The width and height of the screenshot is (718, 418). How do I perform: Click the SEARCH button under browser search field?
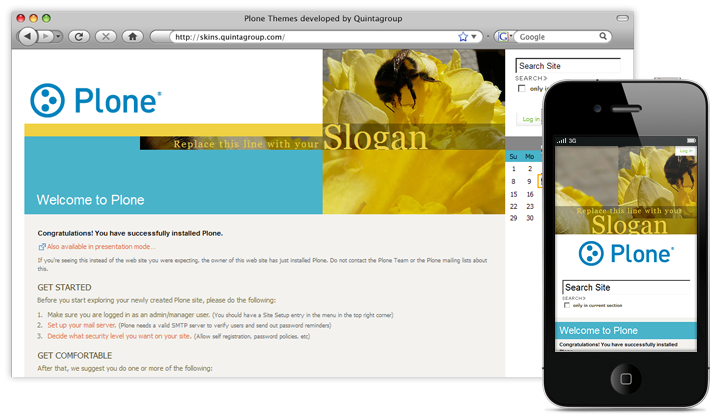click(531, 78)
